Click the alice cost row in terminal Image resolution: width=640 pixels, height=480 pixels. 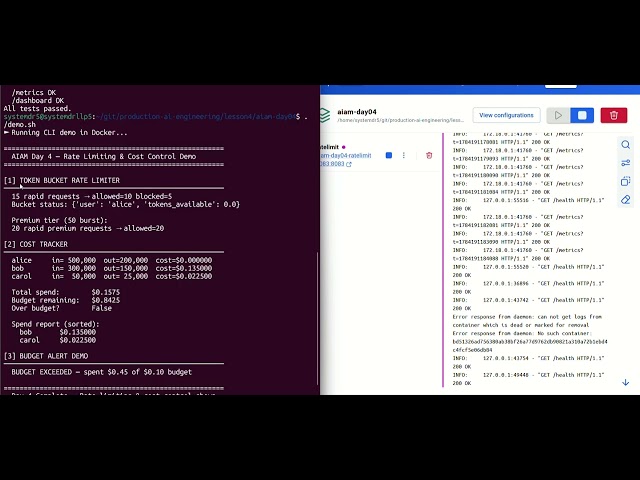click(x=112, y=260)
